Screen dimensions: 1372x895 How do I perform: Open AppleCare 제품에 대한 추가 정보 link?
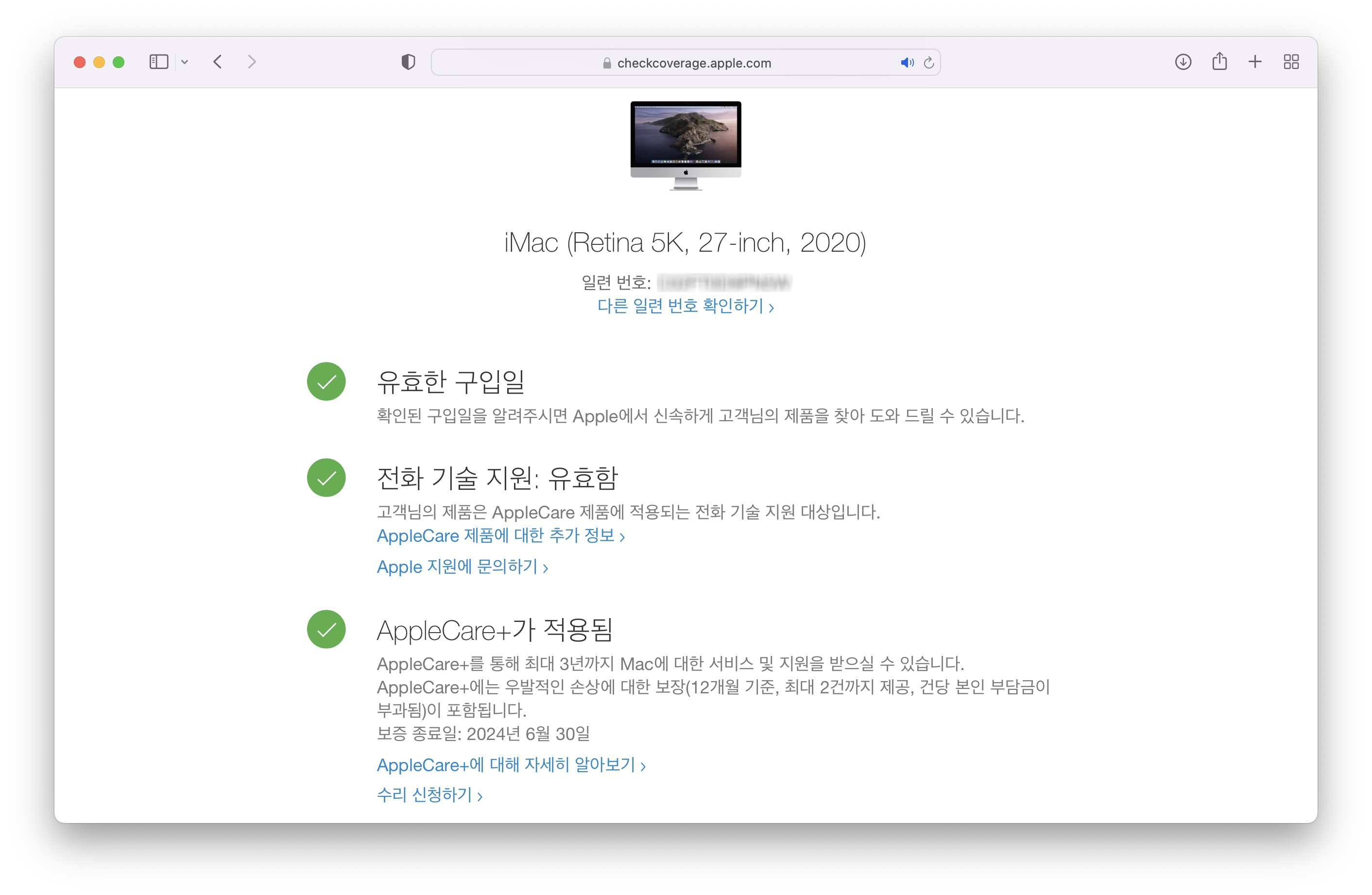click(x=500, y=536)
